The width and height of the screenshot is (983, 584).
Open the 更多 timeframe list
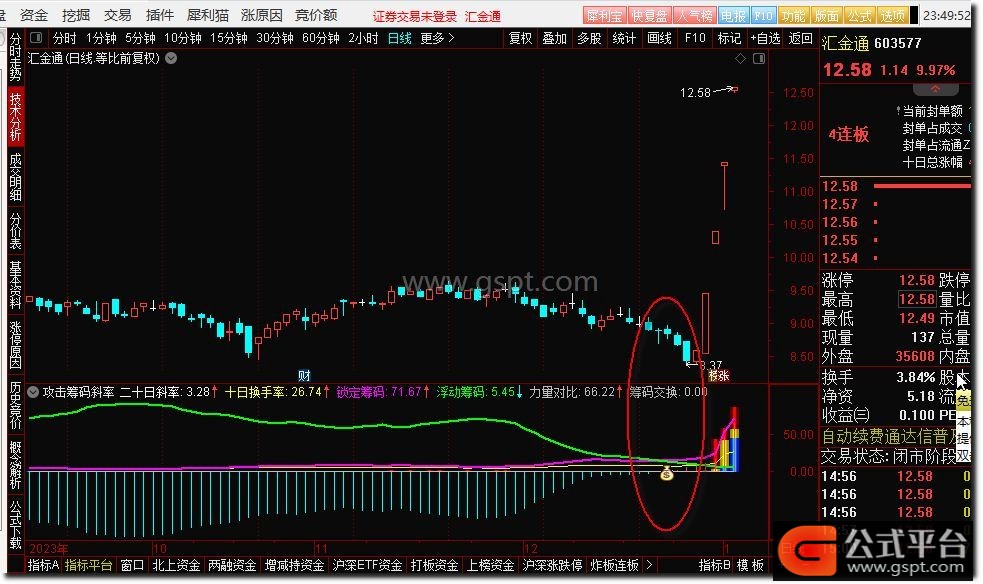click(x=437, y=38)
